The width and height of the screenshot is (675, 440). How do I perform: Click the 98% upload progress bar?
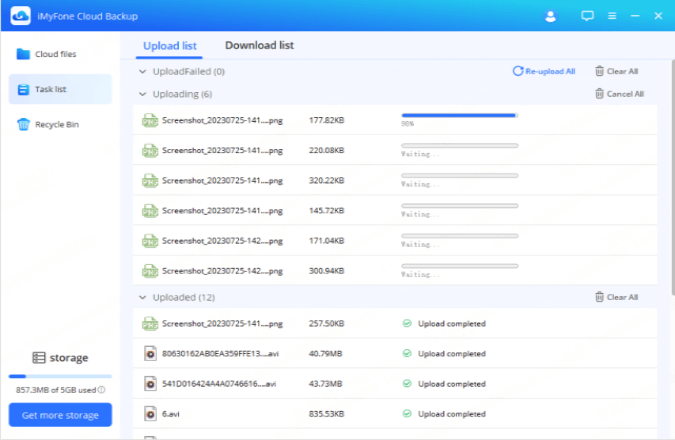coord(459,115)
